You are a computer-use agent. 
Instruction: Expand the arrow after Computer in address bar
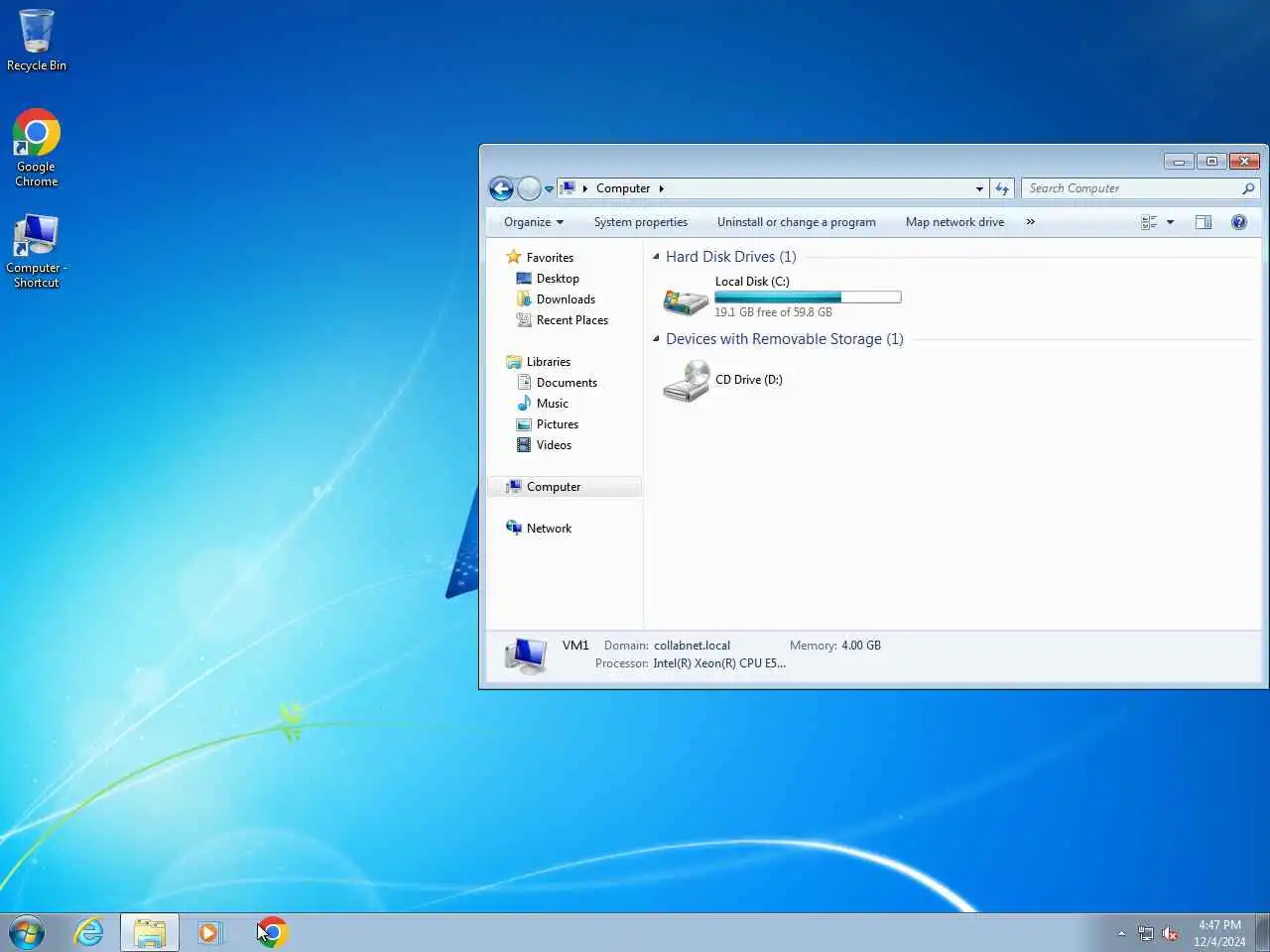(661, 188)
